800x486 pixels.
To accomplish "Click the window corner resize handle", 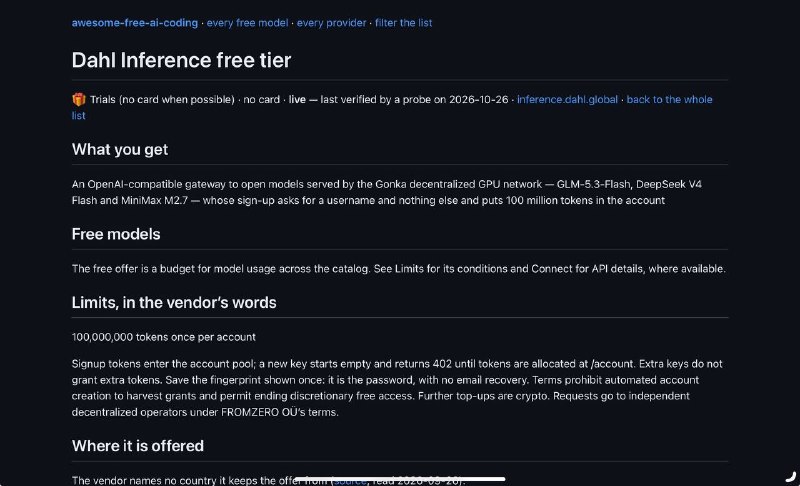I will click(790, 477).
